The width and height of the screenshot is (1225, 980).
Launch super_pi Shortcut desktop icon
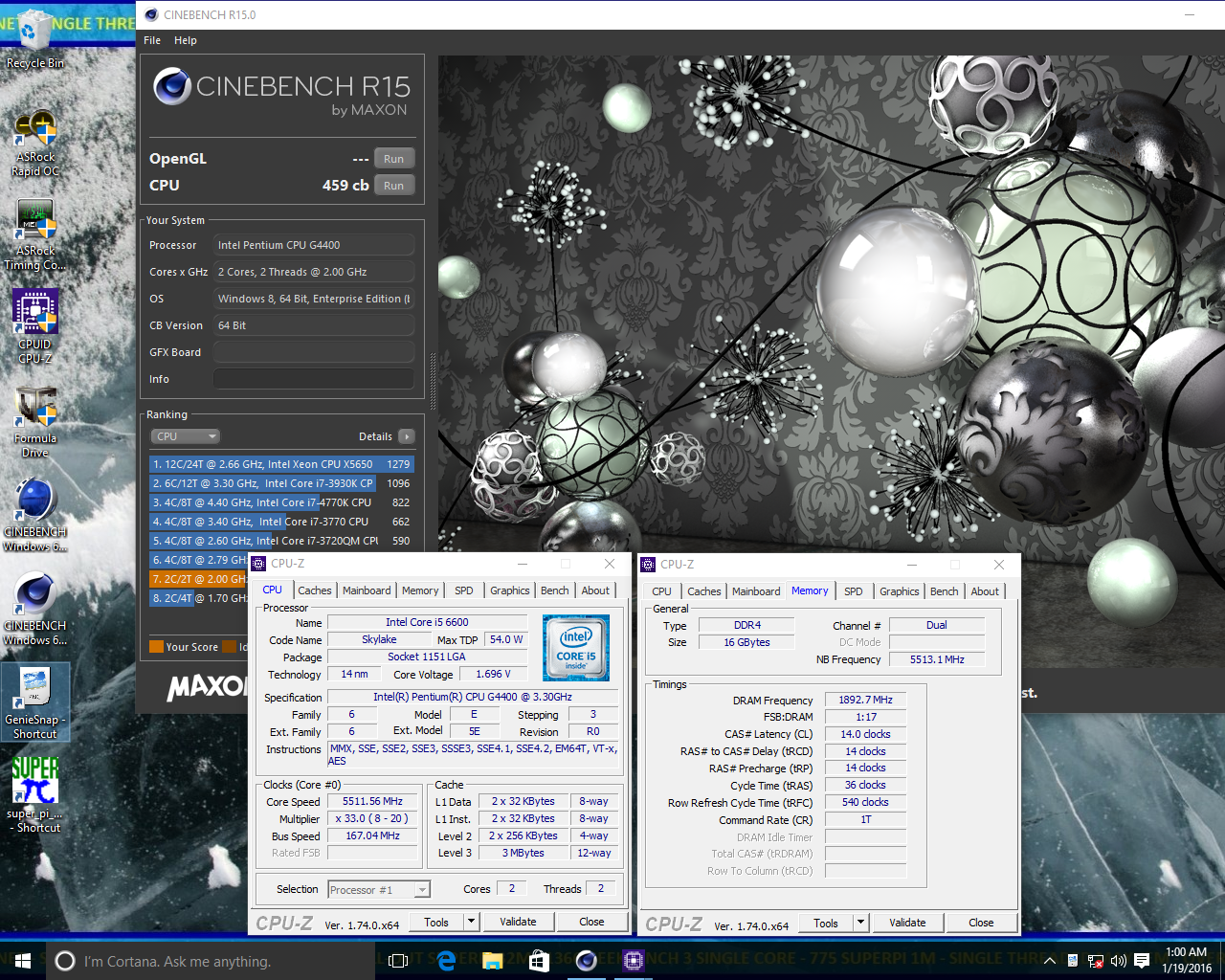(35, 796)
